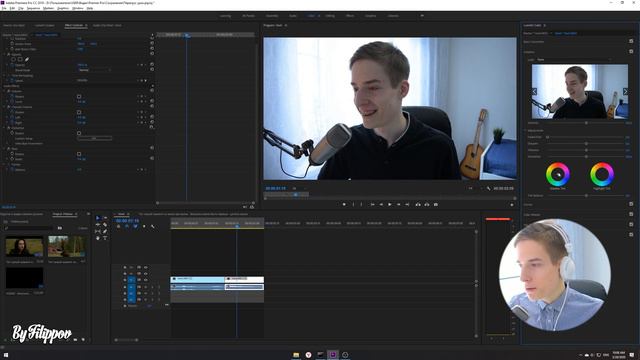Toggle Basic Correction section checkbox
The width and height of the screenshot is (640, 360).
click(631, 41)
